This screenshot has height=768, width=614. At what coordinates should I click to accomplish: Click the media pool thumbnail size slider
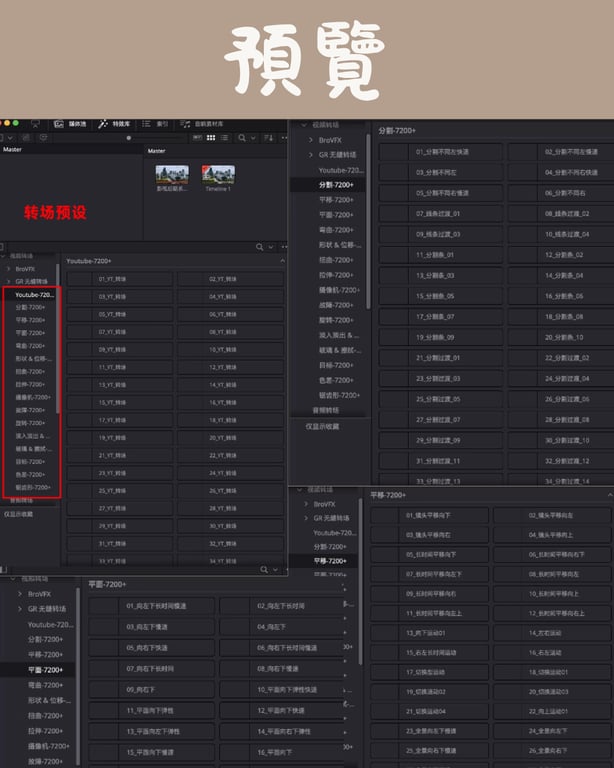[129, 138]
